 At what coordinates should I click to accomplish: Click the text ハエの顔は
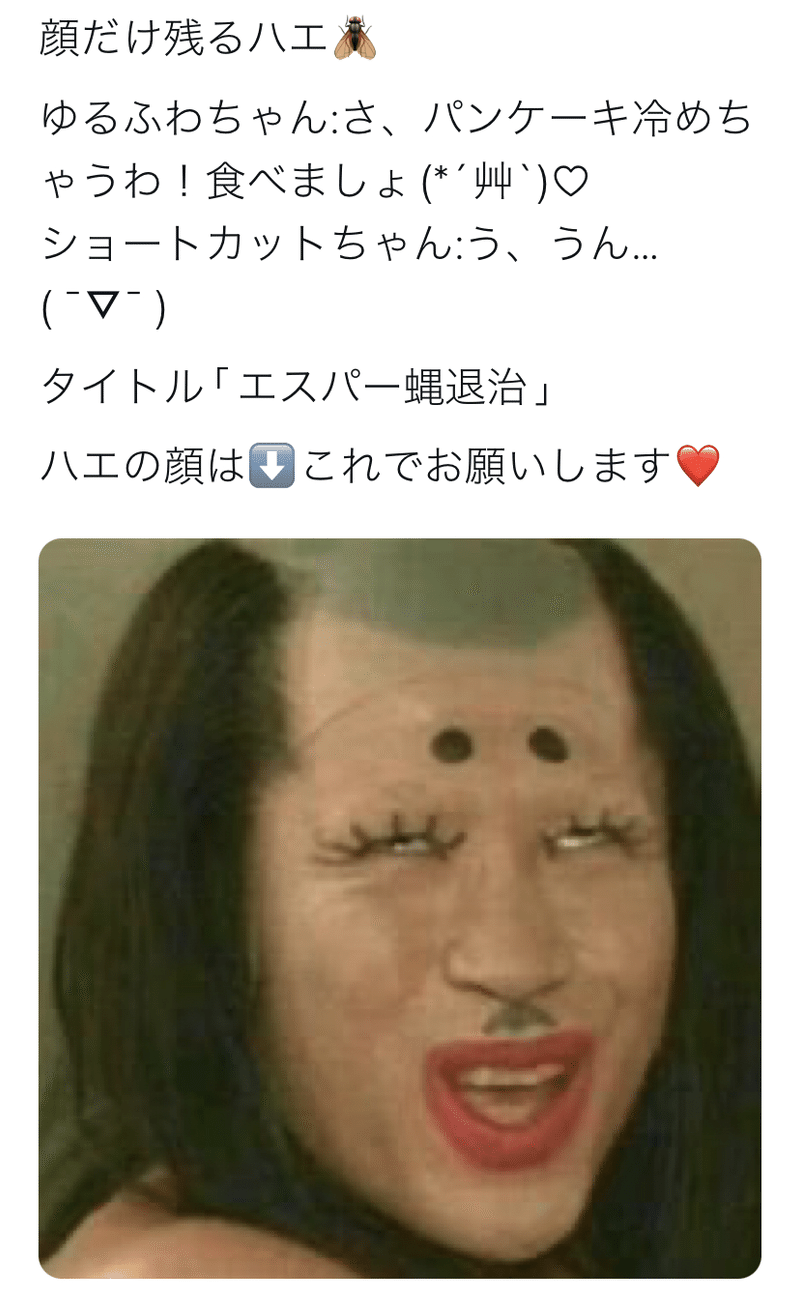(x=143, y=465)
